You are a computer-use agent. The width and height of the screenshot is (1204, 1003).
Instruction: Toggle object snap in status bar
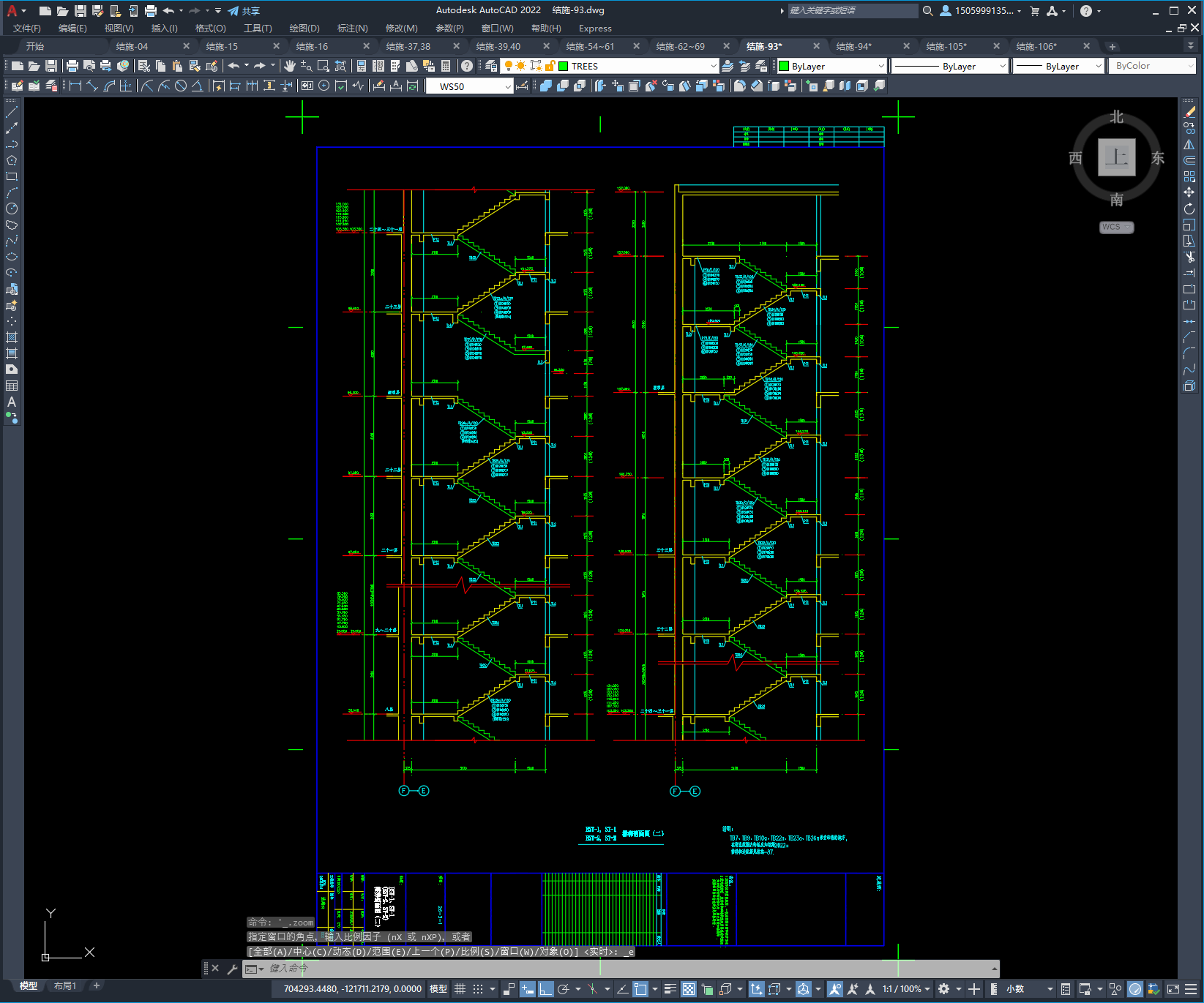coord(640,989)
